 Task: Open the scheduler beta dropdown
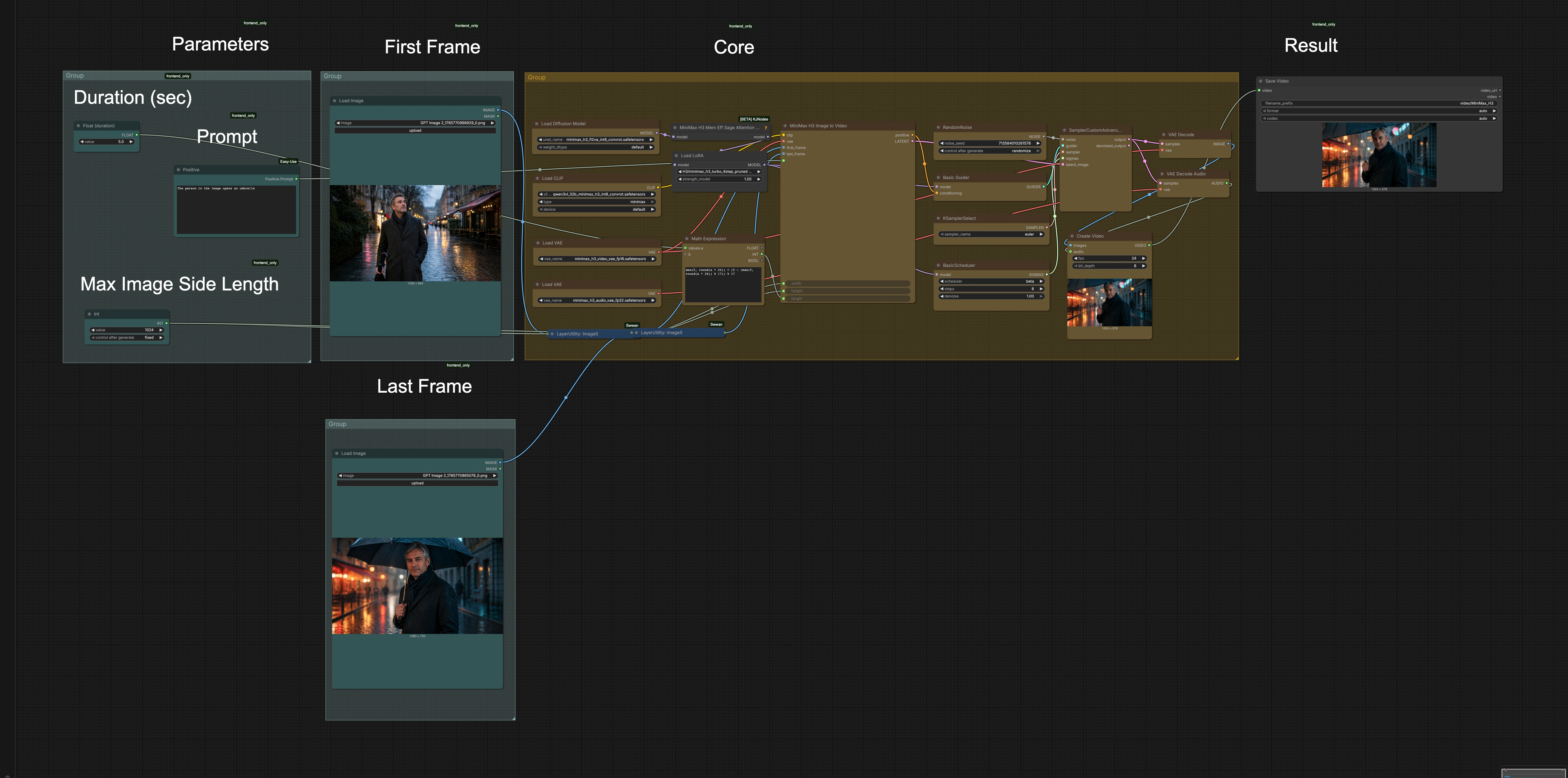pos(991,282)
